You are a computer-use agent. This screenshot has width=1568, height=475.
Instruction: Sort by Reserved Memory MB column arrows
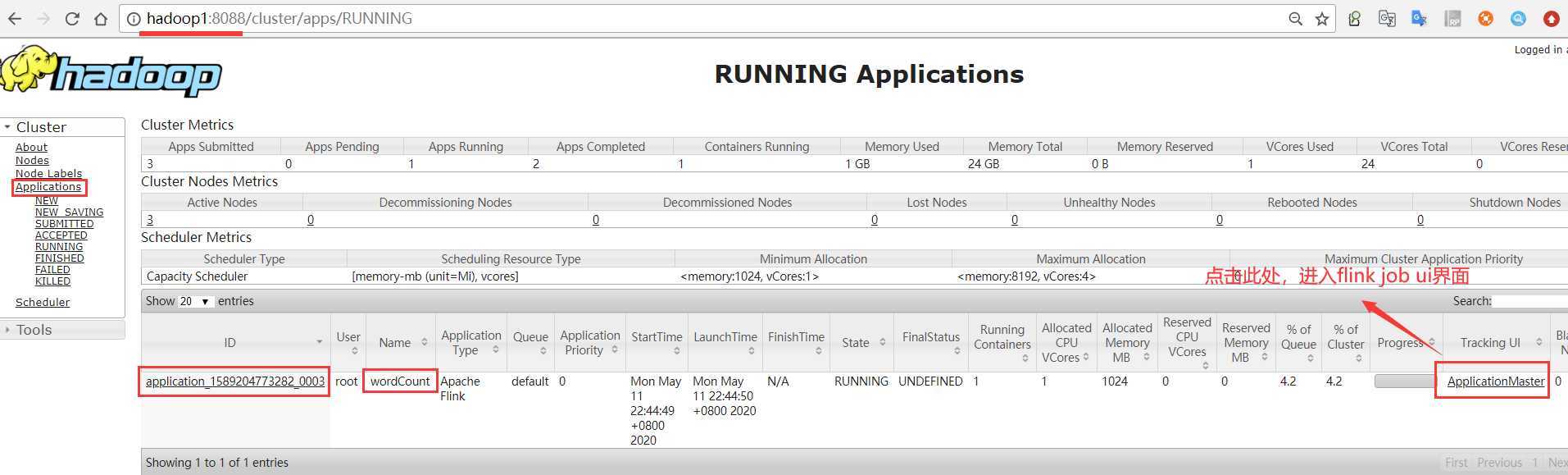pos(1264,357)
